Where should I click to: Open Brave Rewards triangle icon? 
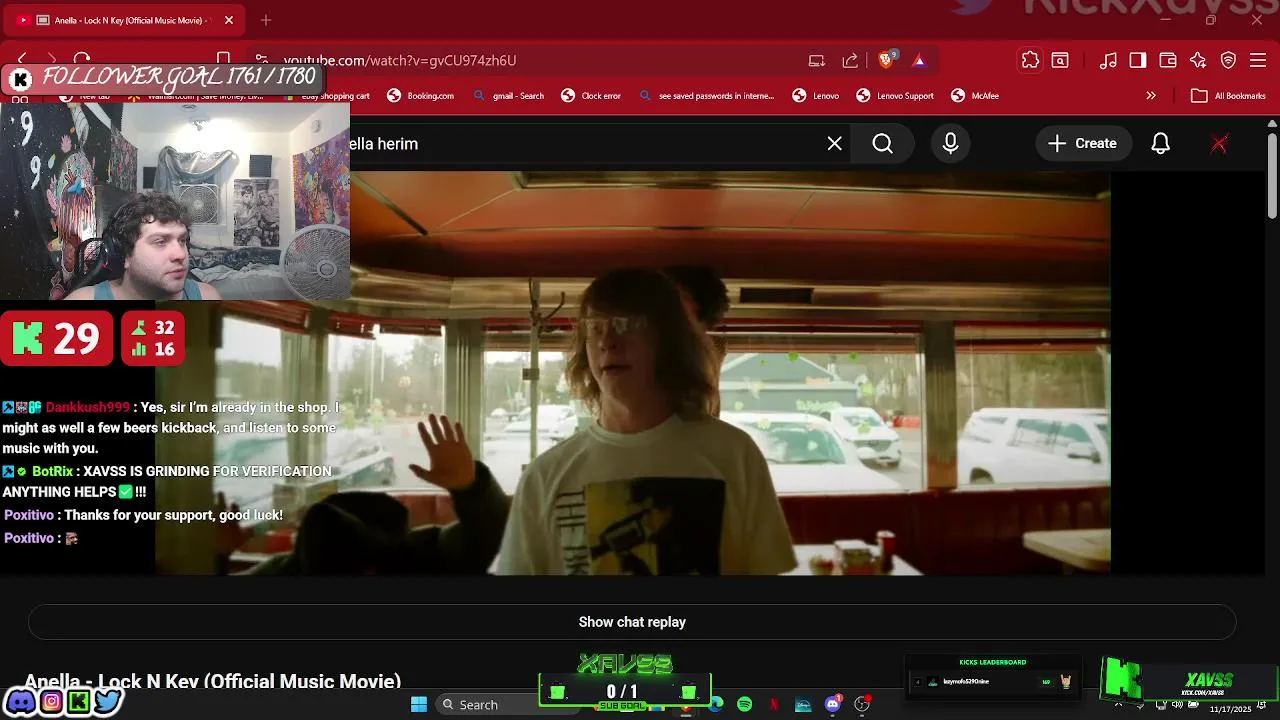point(919,60)
